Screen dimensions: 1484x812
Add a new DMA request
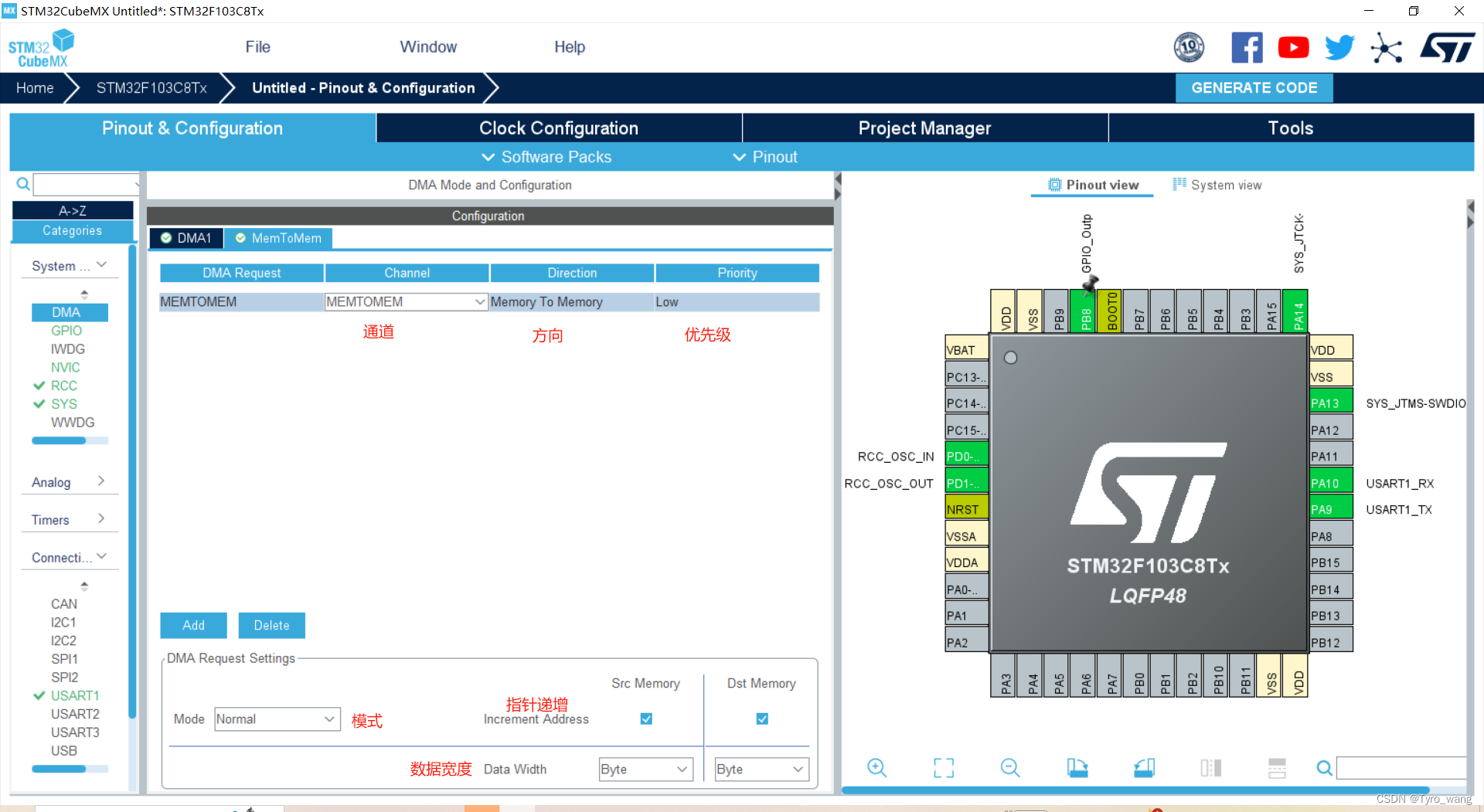click(192, 625)
